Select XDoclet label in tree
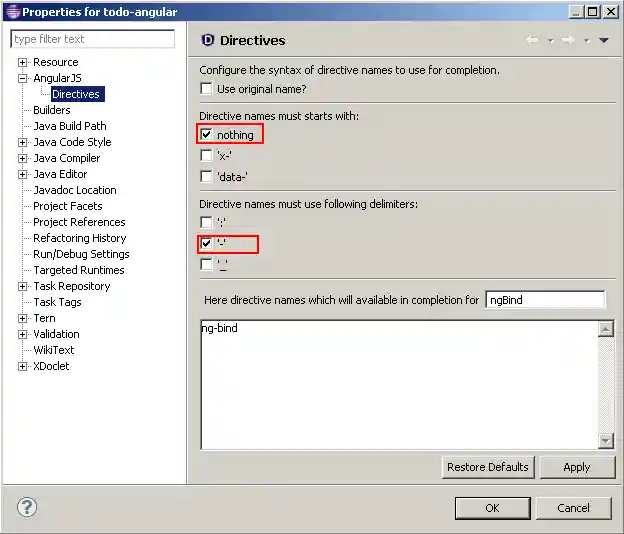The width and height of the screenshot is (624, 534). (x=51, y=366)
